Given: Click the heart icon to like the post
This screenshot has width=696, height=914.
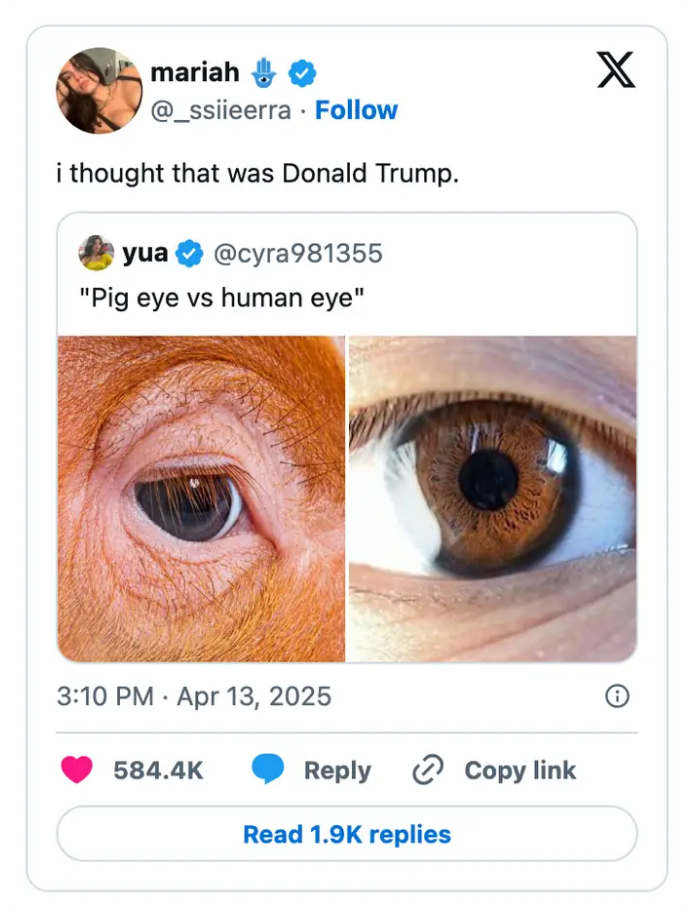Looking at the screenshot, I should click(77, 770).
